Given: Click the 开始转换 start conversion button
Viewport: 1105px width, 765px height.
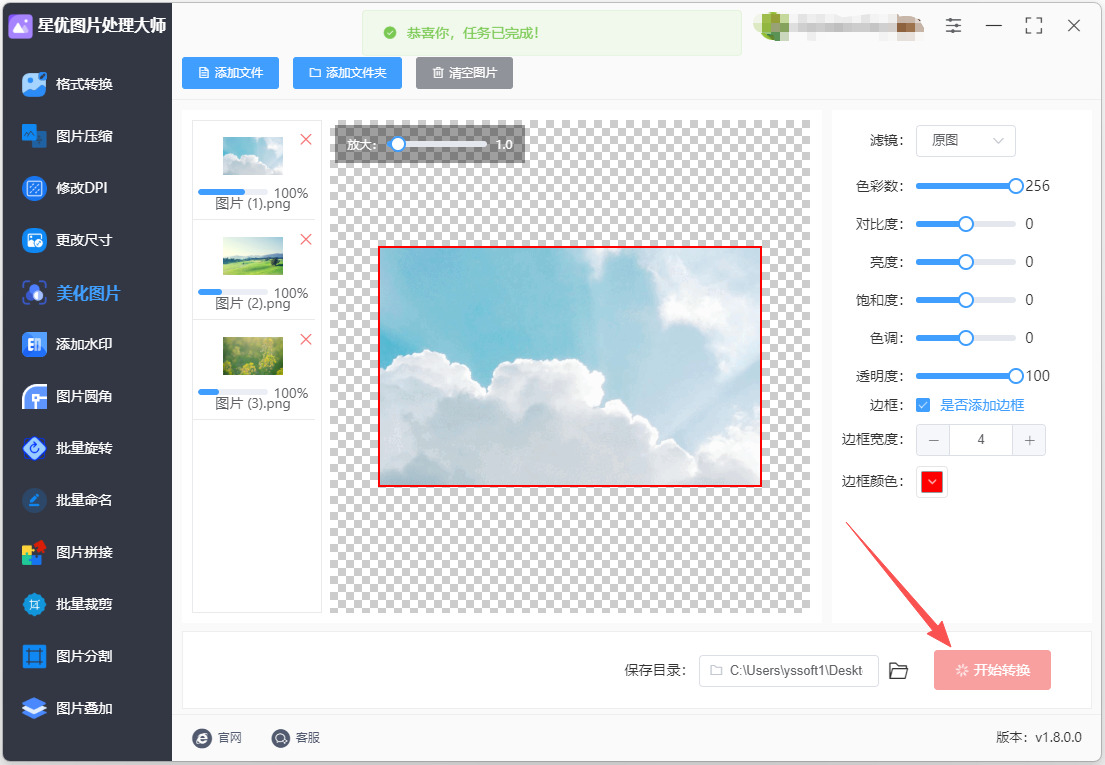Looking at the screenshot, I should (992, 670).
